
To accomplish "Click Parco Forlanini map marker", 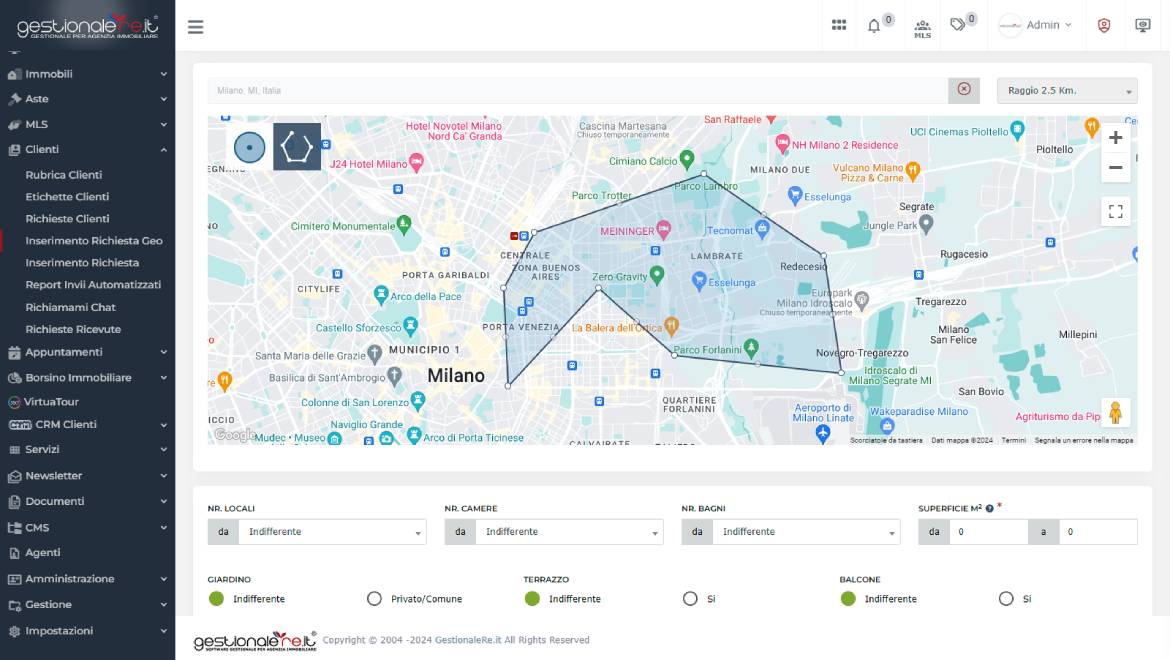I will click(x=751, y=348).
